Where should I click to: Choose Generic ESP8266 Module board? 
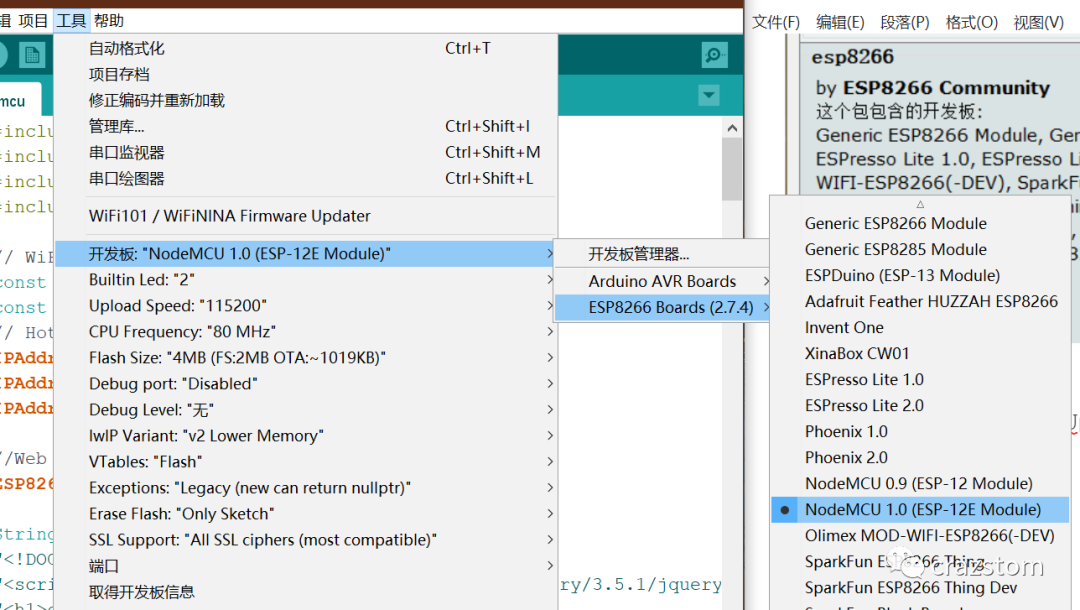coord(895,223)
